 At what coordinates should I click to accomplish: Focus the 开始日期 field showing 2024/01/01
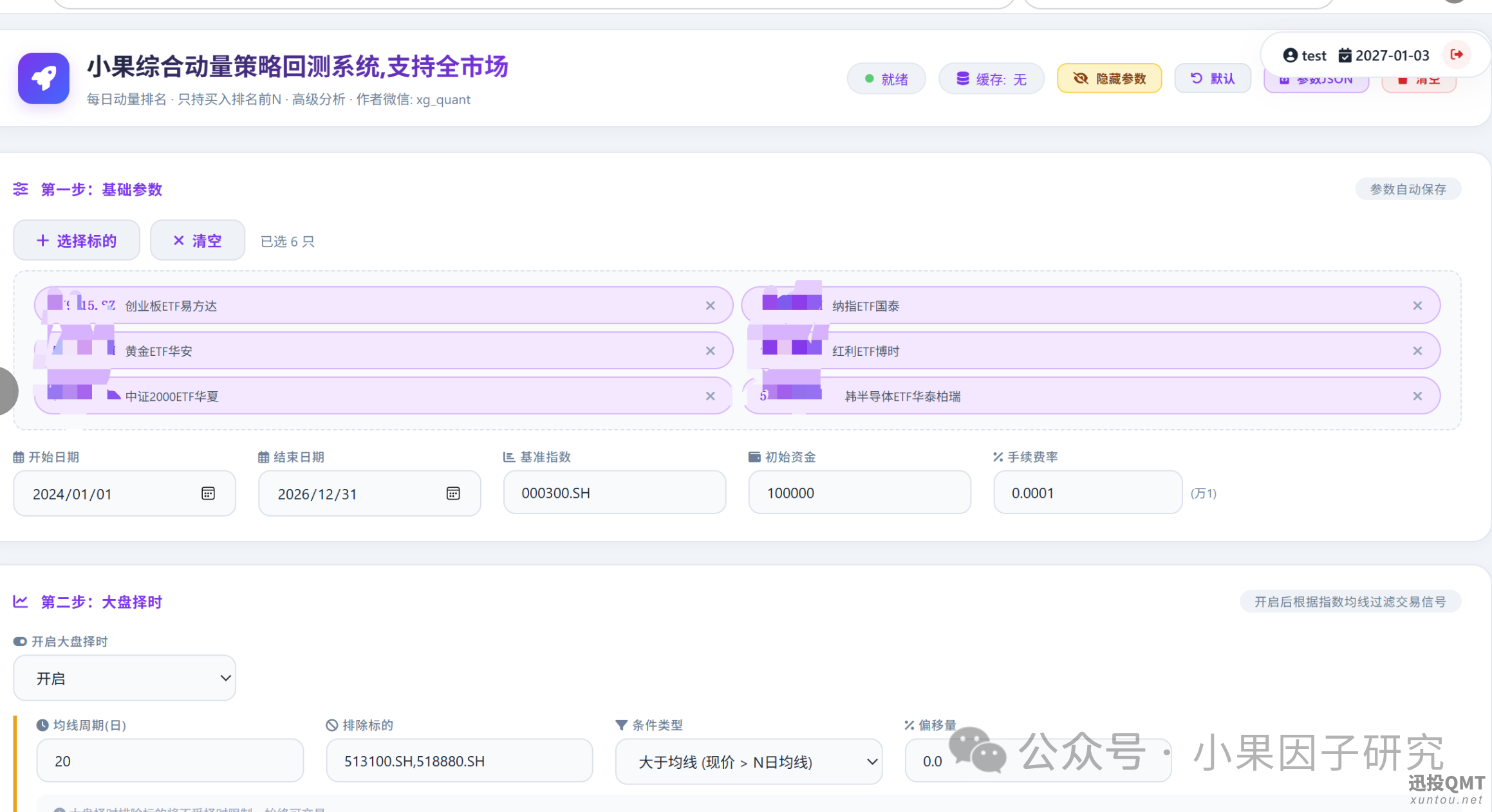(125, 494)
